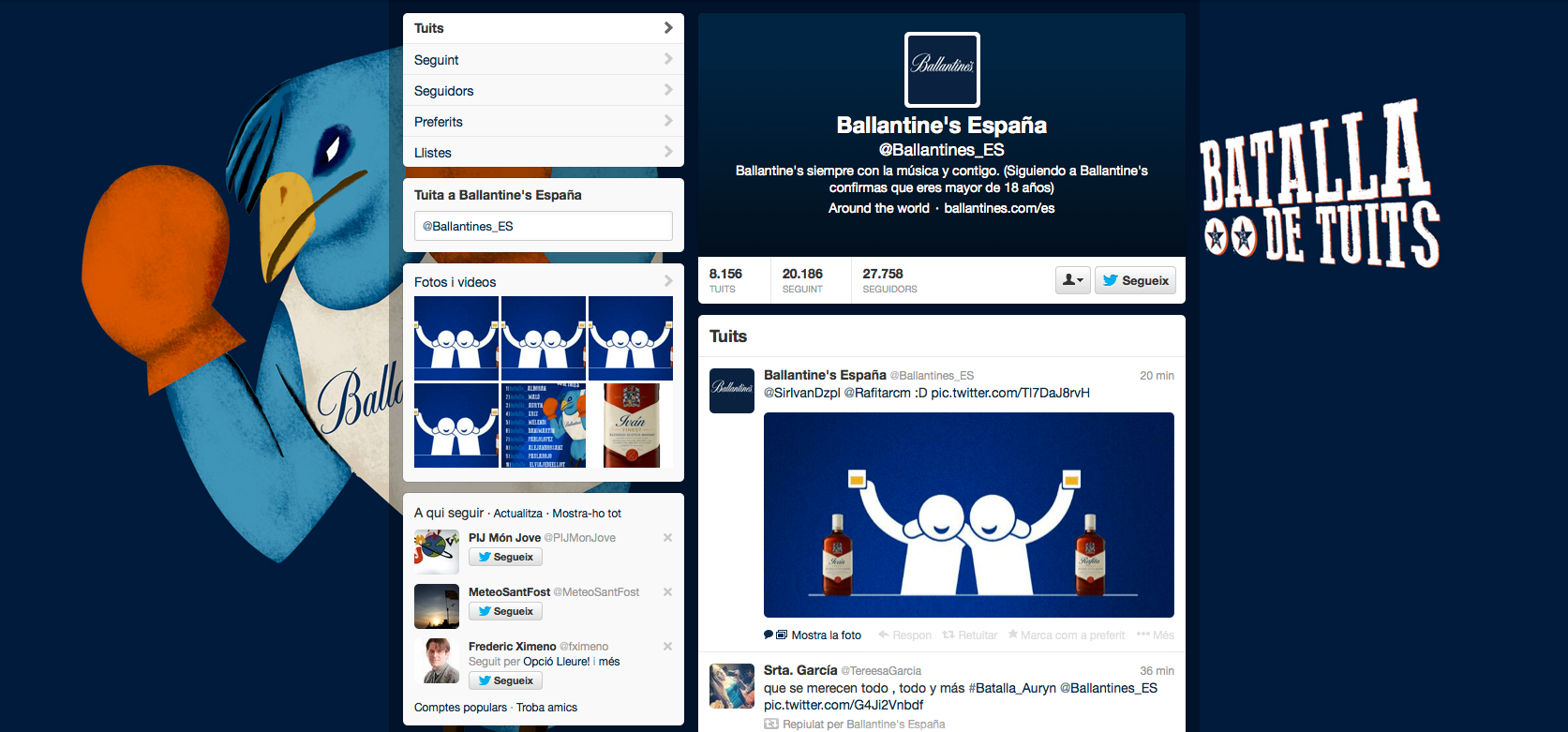Open Opció Lleure! profile link

coord(557,662)
